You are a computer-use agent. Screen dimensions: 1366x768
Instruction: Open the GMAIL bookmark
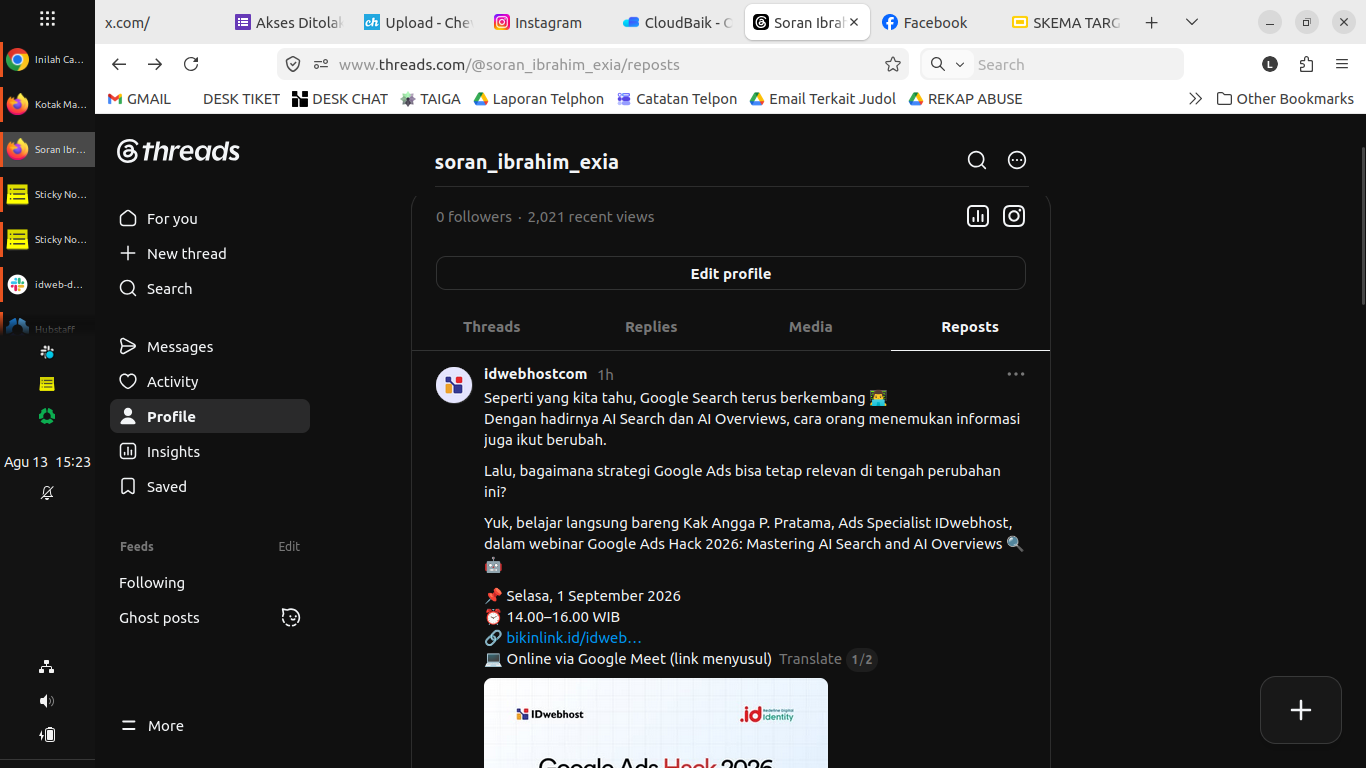pyautogui.click(x=139, y=99)
